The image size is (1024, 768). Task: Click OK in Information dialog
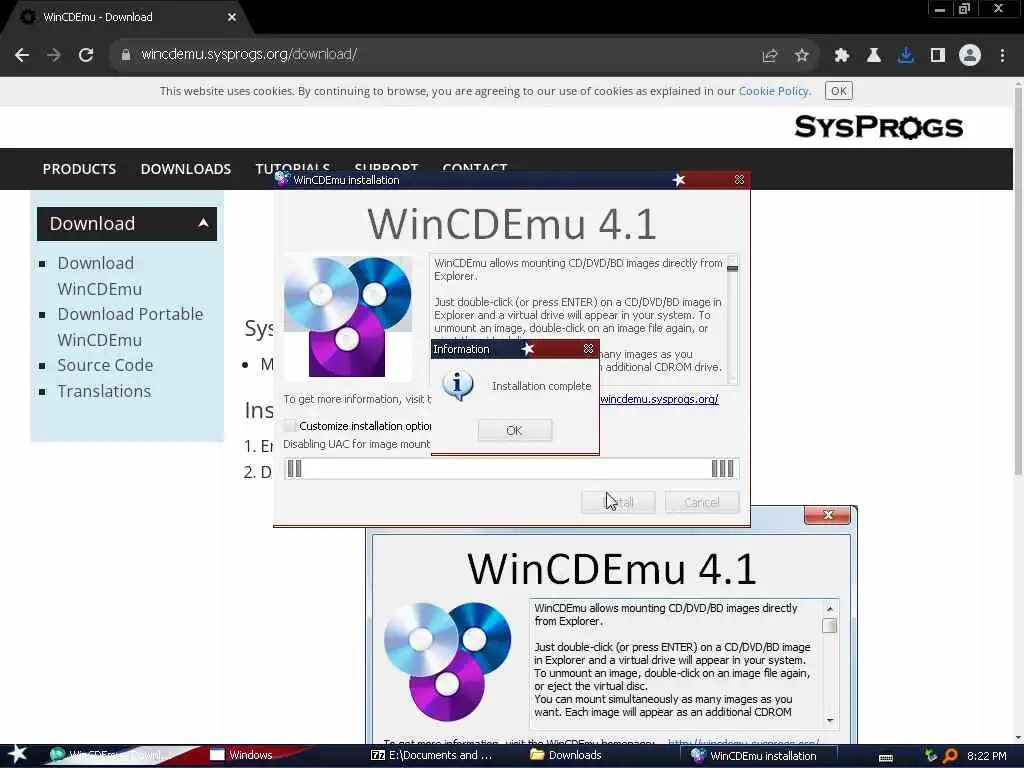pyautogui.click(x=515, y=430)
